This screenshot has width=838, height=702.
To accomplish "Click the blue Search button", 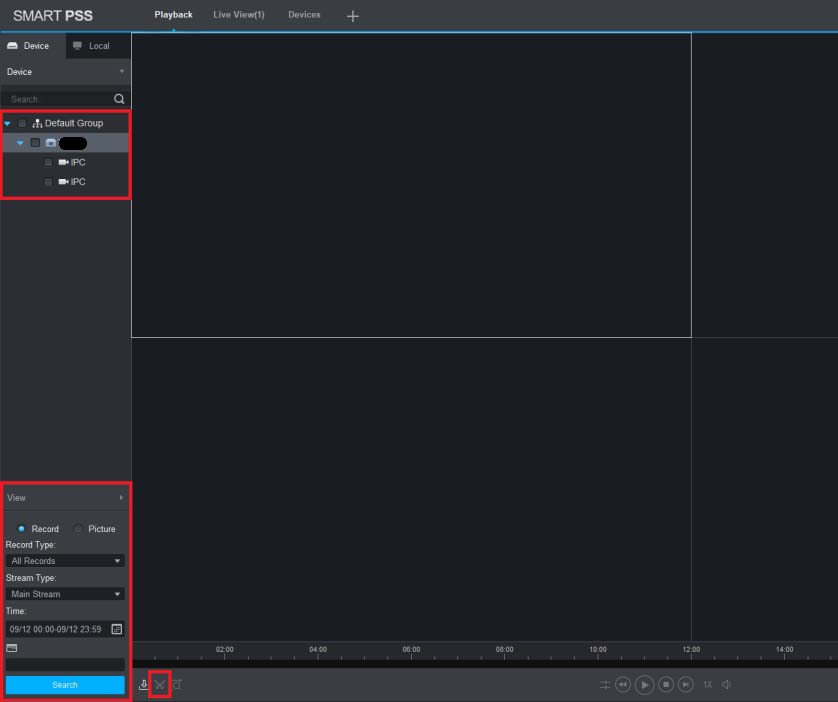I will click(x=65, y=685).
